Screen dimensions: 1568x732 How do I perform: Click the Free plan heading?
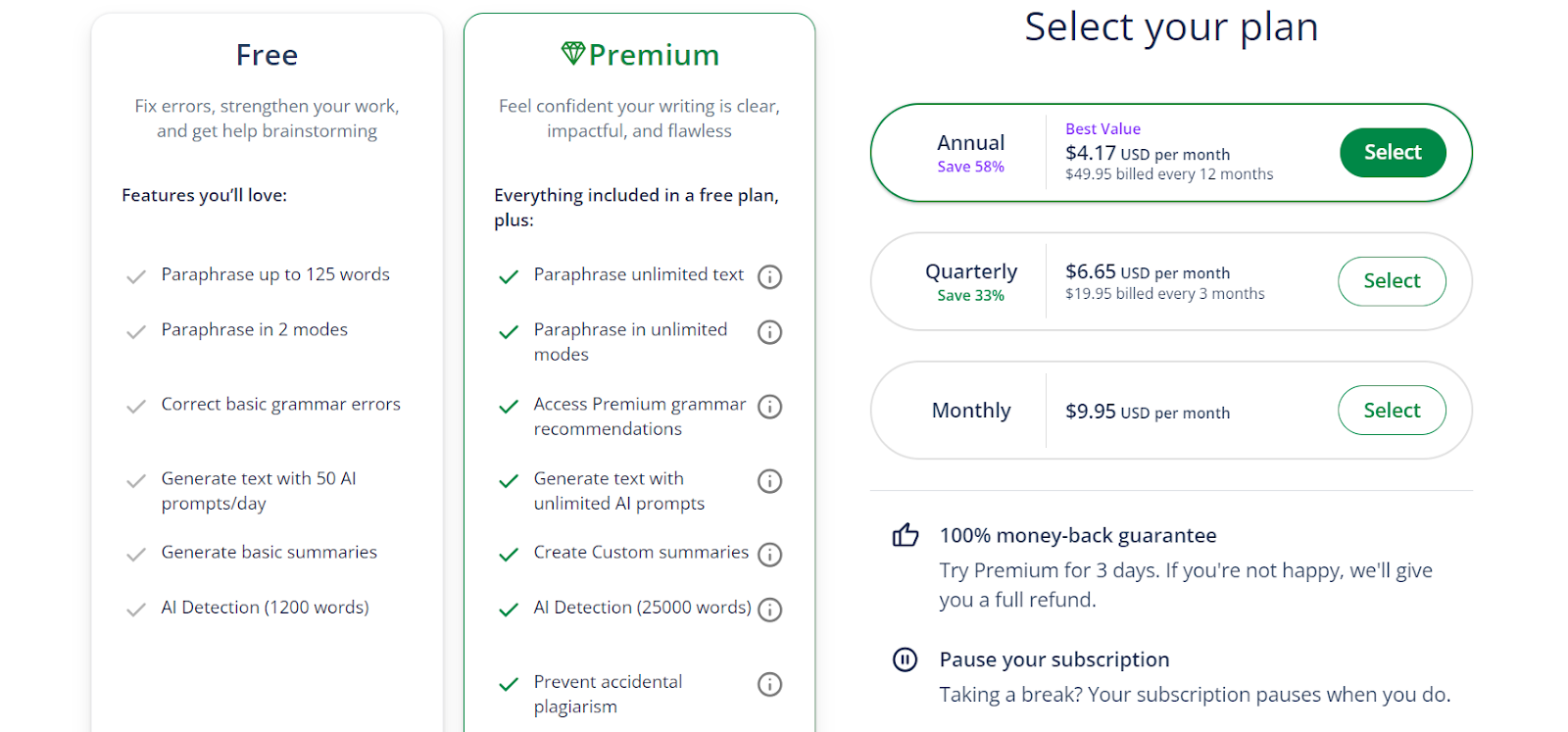pos(267,55)
